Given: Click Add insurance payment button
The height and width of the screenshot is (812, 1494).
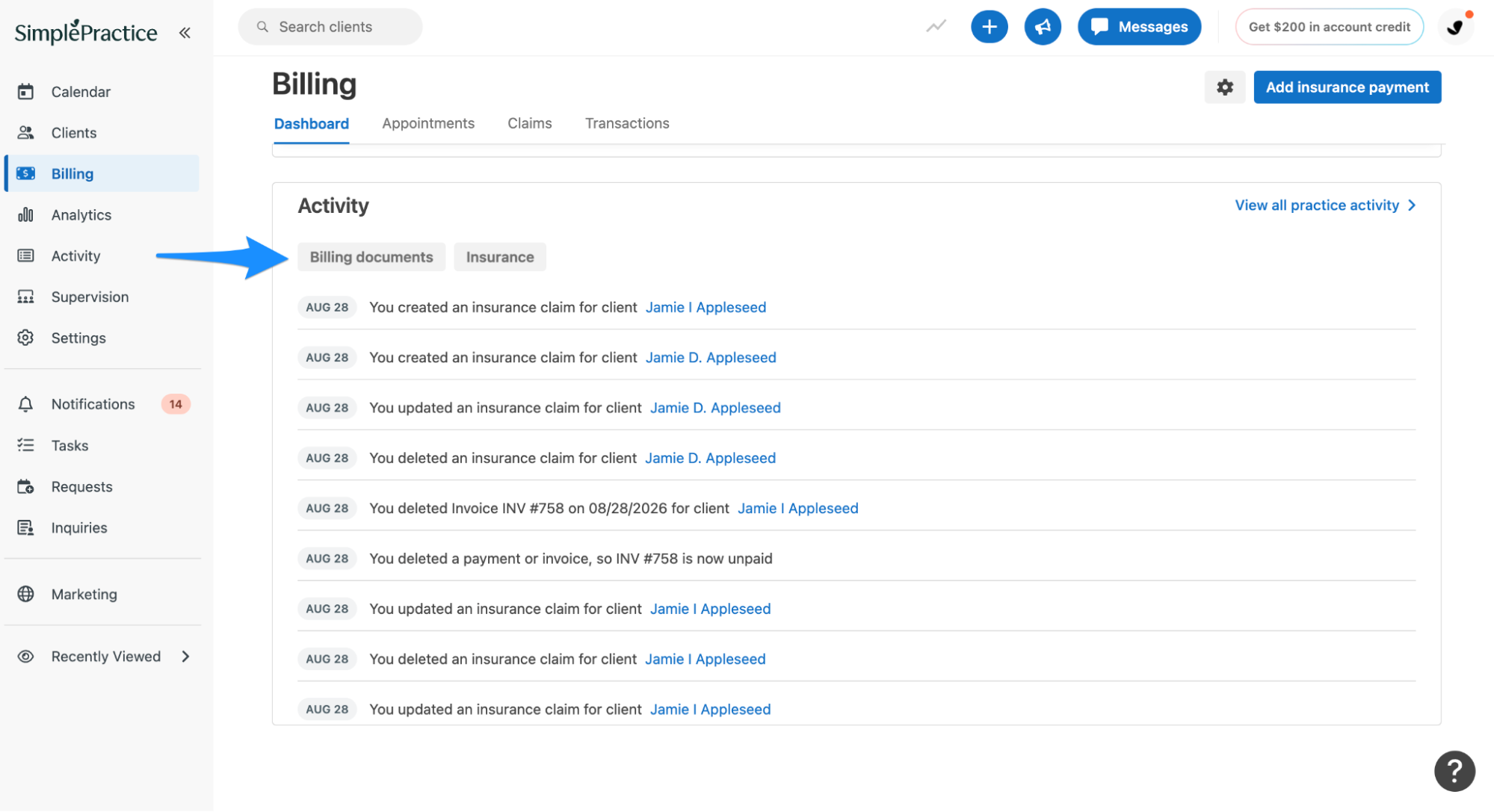Looking at the screenshot, I should [1347, 87].
